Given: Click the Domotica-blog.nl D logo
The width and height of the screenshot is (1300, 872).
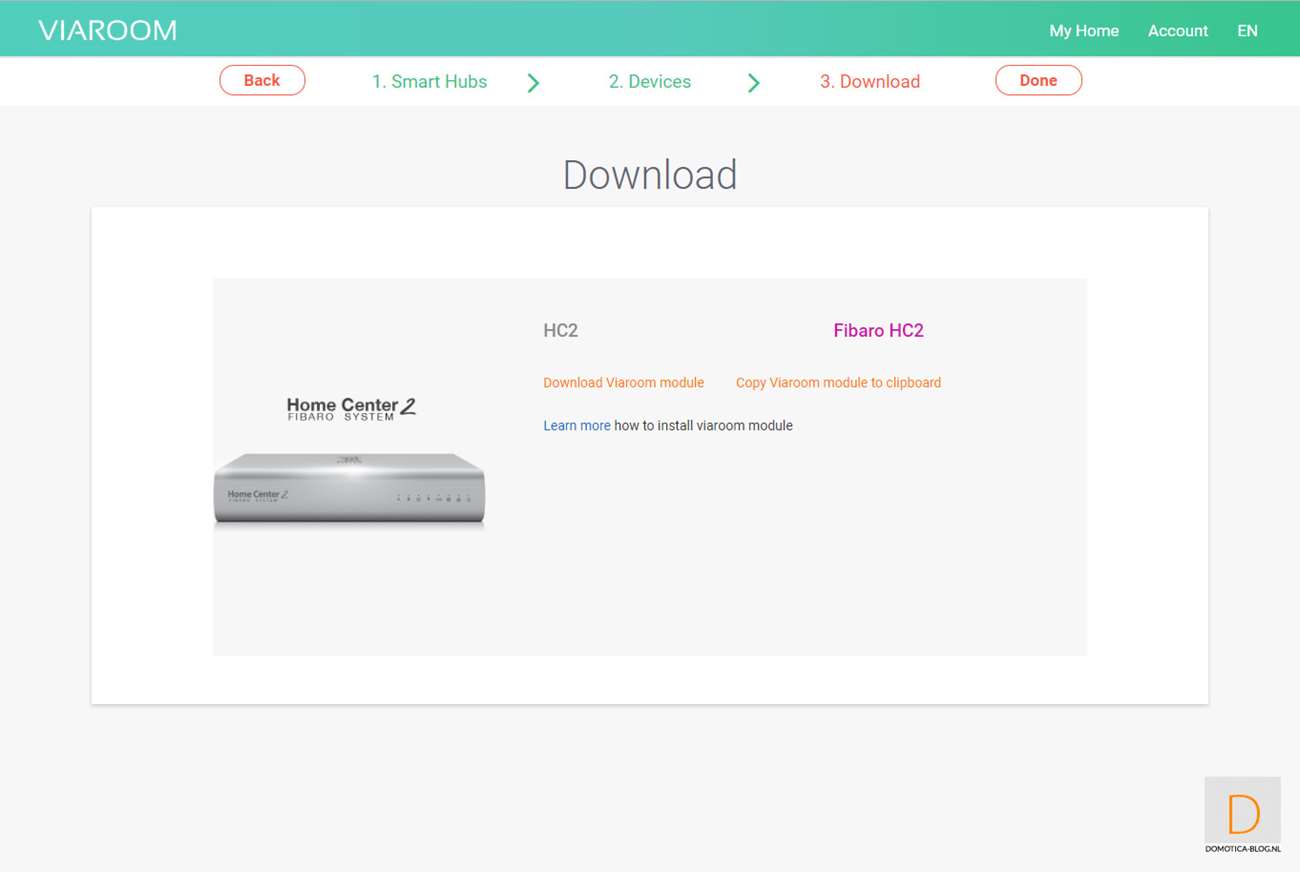Looking at the screenshot, I should (1242, 815).
